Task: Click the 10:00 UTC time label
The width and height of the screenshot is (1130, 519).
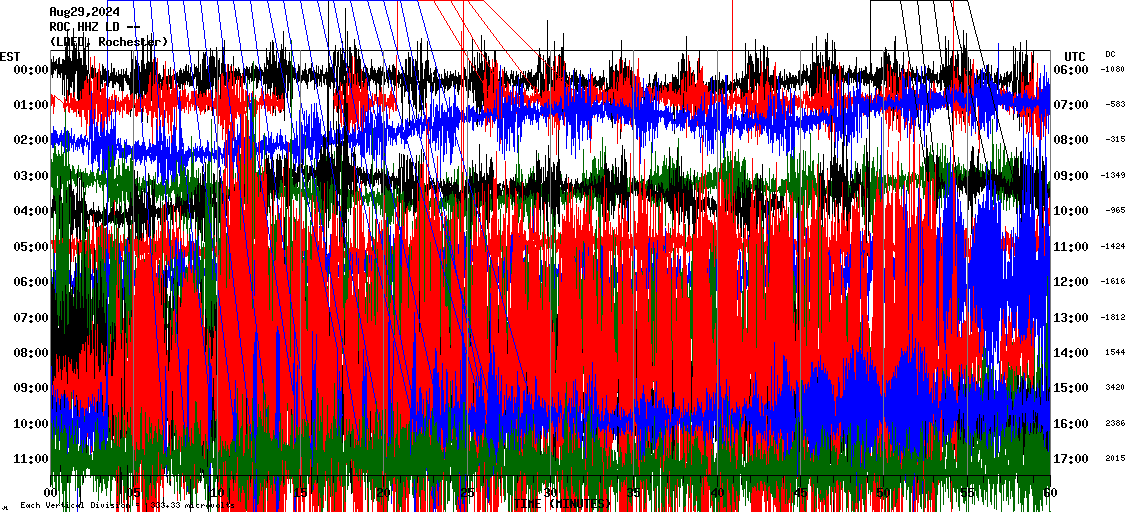Action: coord(1072,211)
